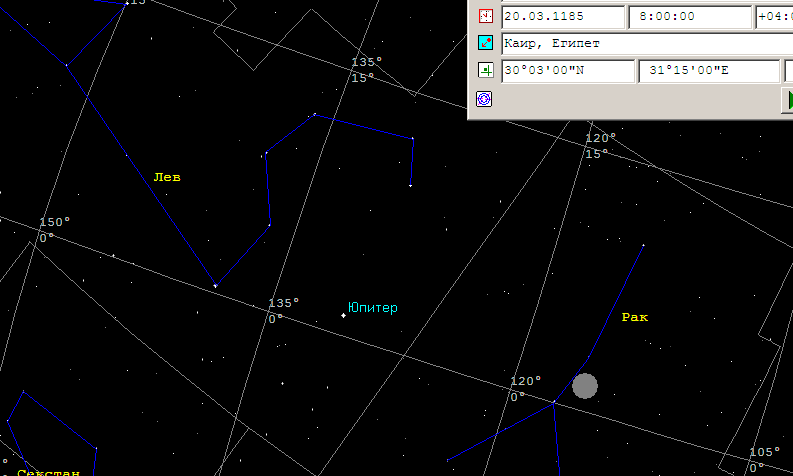Click the green crosshair coordinates icon
This screenshot has width=793, height=476.
tap(486, 70)
